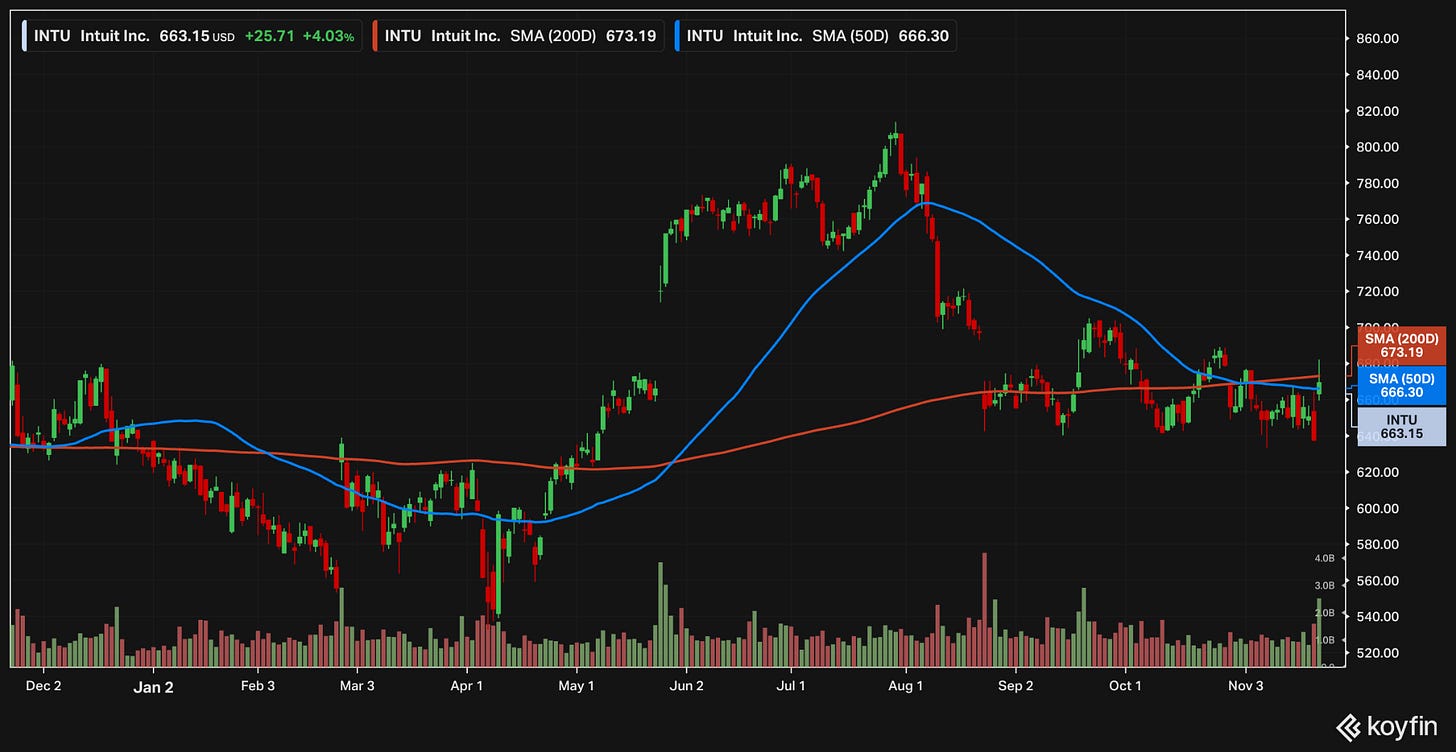This screenshot has width=1456, height=752.
Task: Click the Jun 2 date label
Action: [686, 686]
